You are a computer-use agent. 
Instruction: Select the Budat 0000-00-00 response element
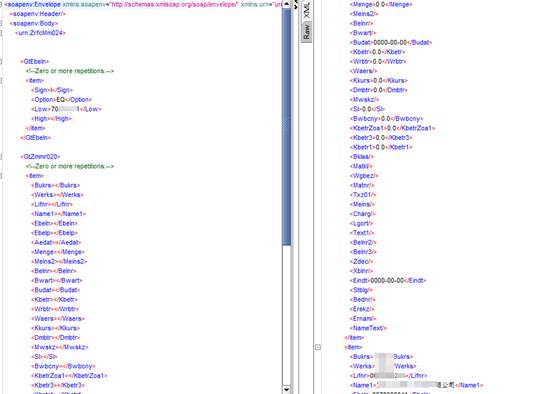point(391,43)
